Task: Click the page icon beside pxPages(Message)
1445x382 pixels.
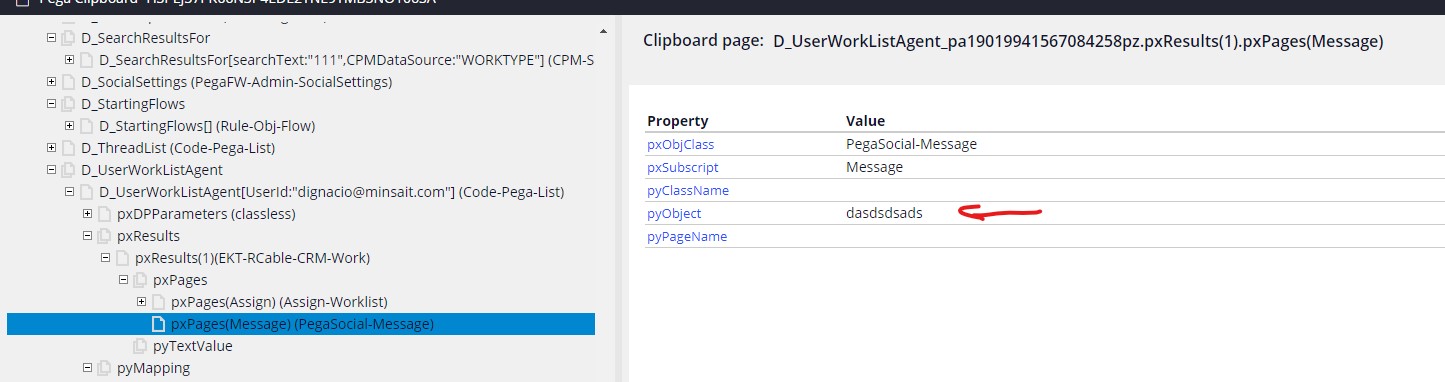Action: tap(158, 324)
